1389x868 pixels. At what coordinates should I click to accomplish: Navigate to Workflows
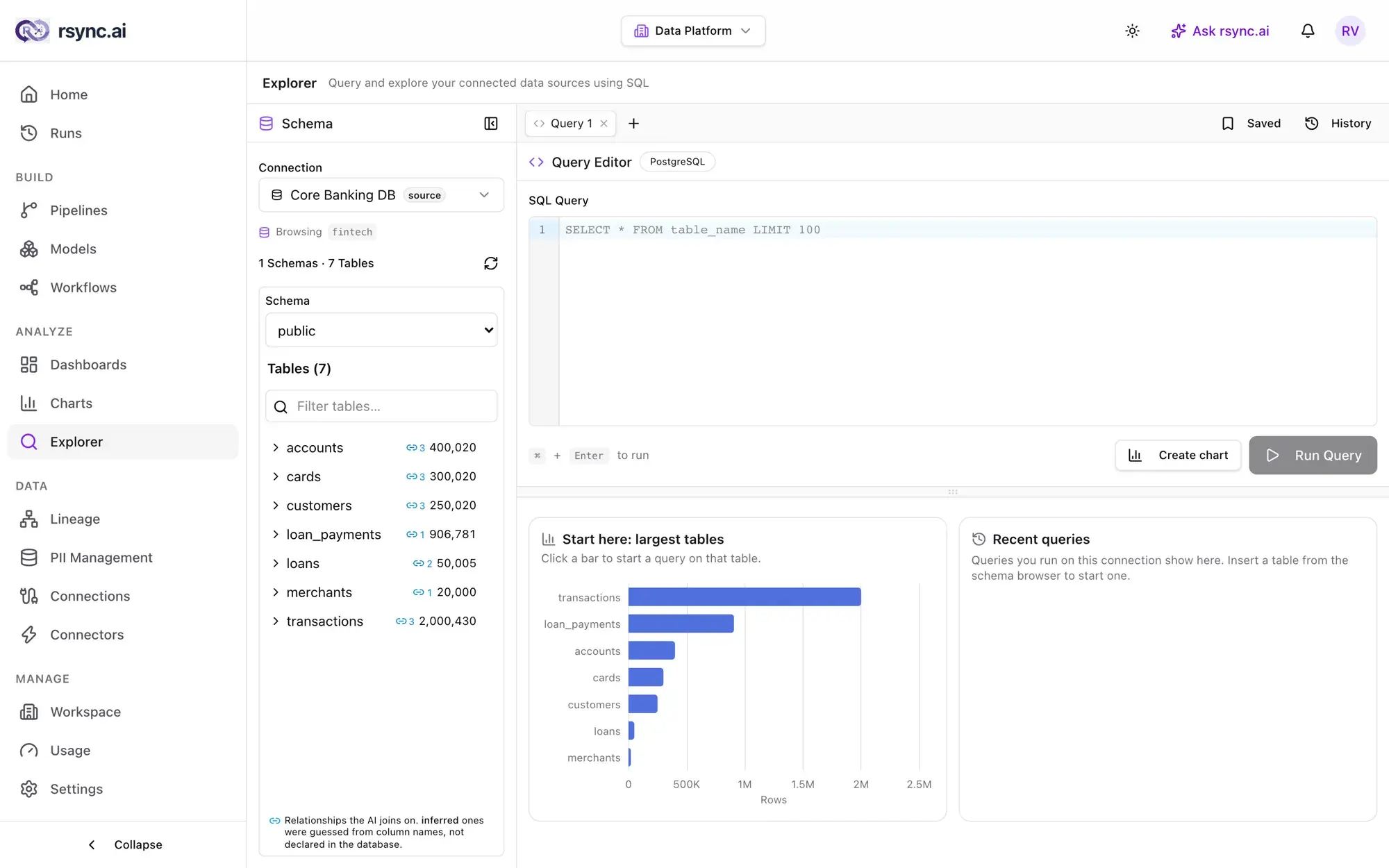[x=123, y=287]
